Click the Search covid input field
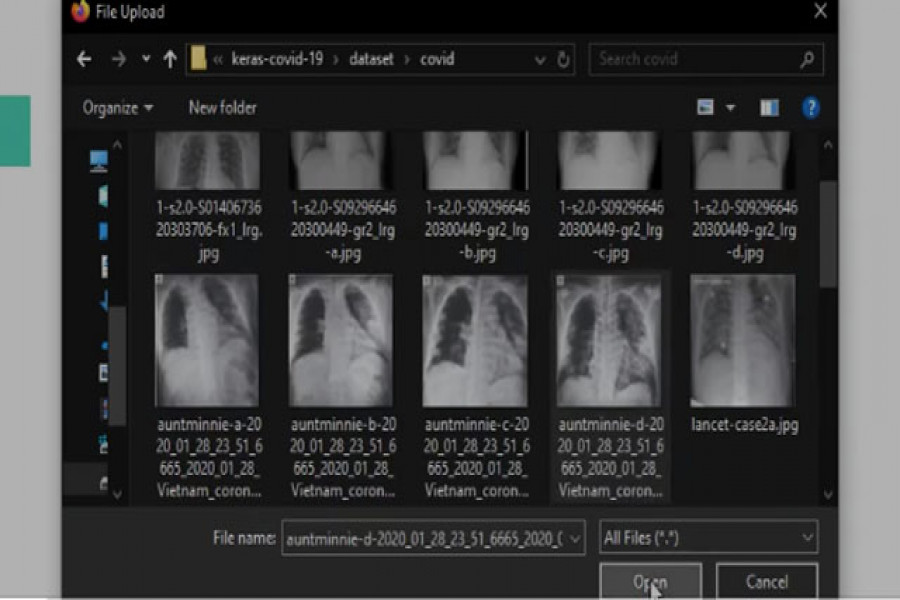The width and height of the screenshot is (900, 600). (695, 59)
